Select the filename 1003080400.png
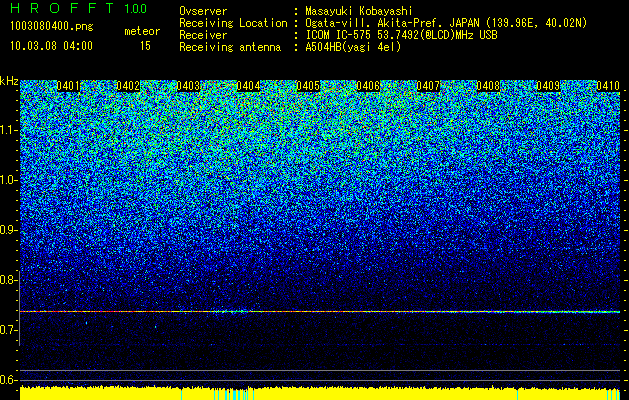Screen dimensions: 629x400 click(x=52, y=27)
